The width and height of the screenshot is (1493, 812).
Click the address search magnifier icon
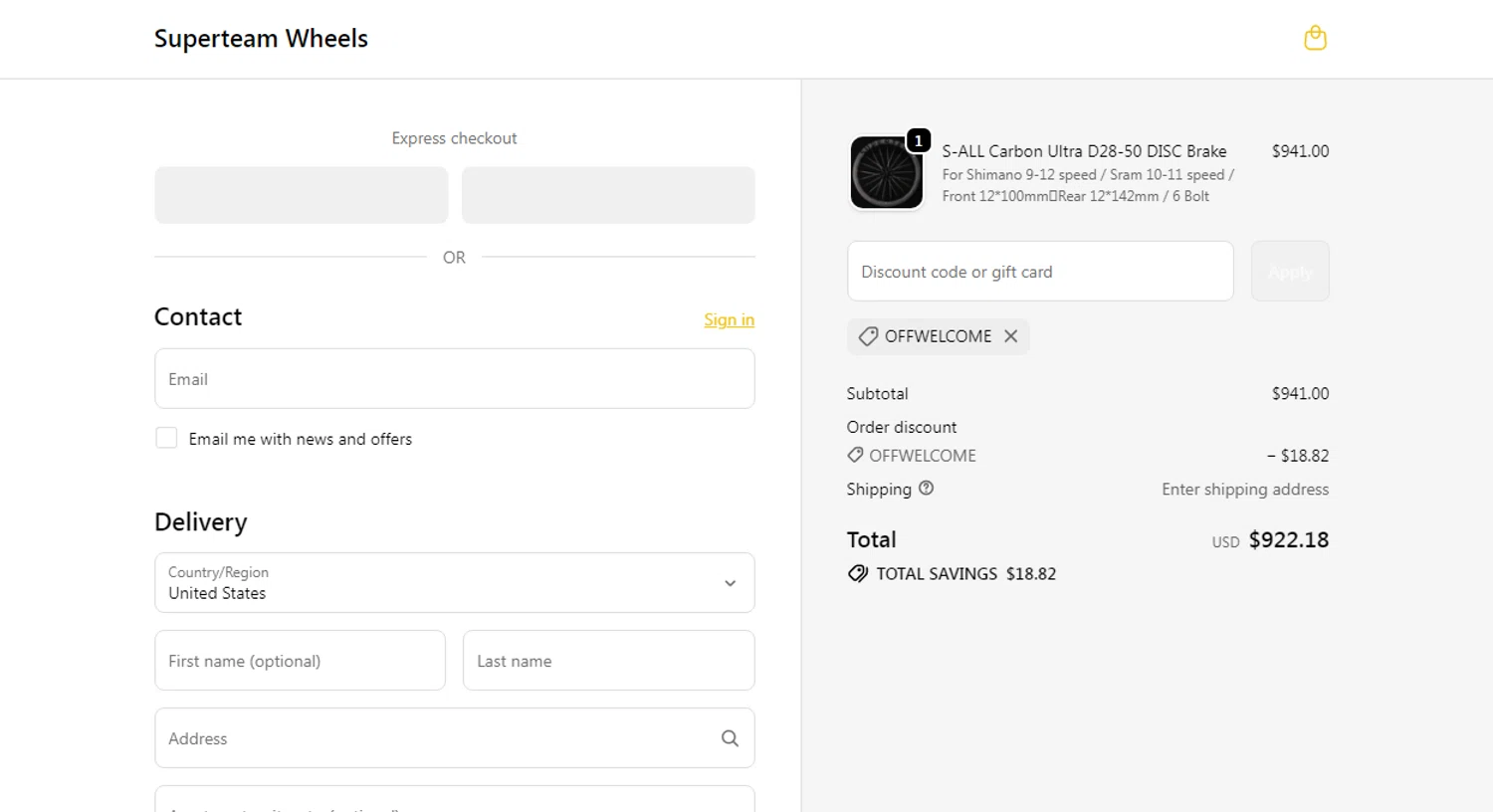coord(730,738)
